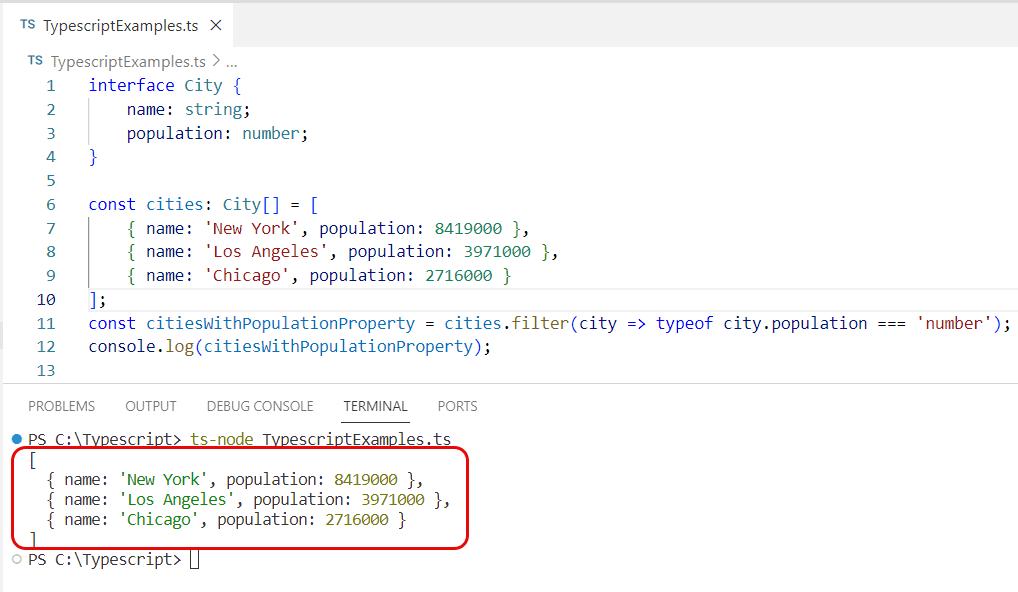Select the TERMINAL panel tab
This screenshot has width=1018, height=592.
click(x=375, y=406)
